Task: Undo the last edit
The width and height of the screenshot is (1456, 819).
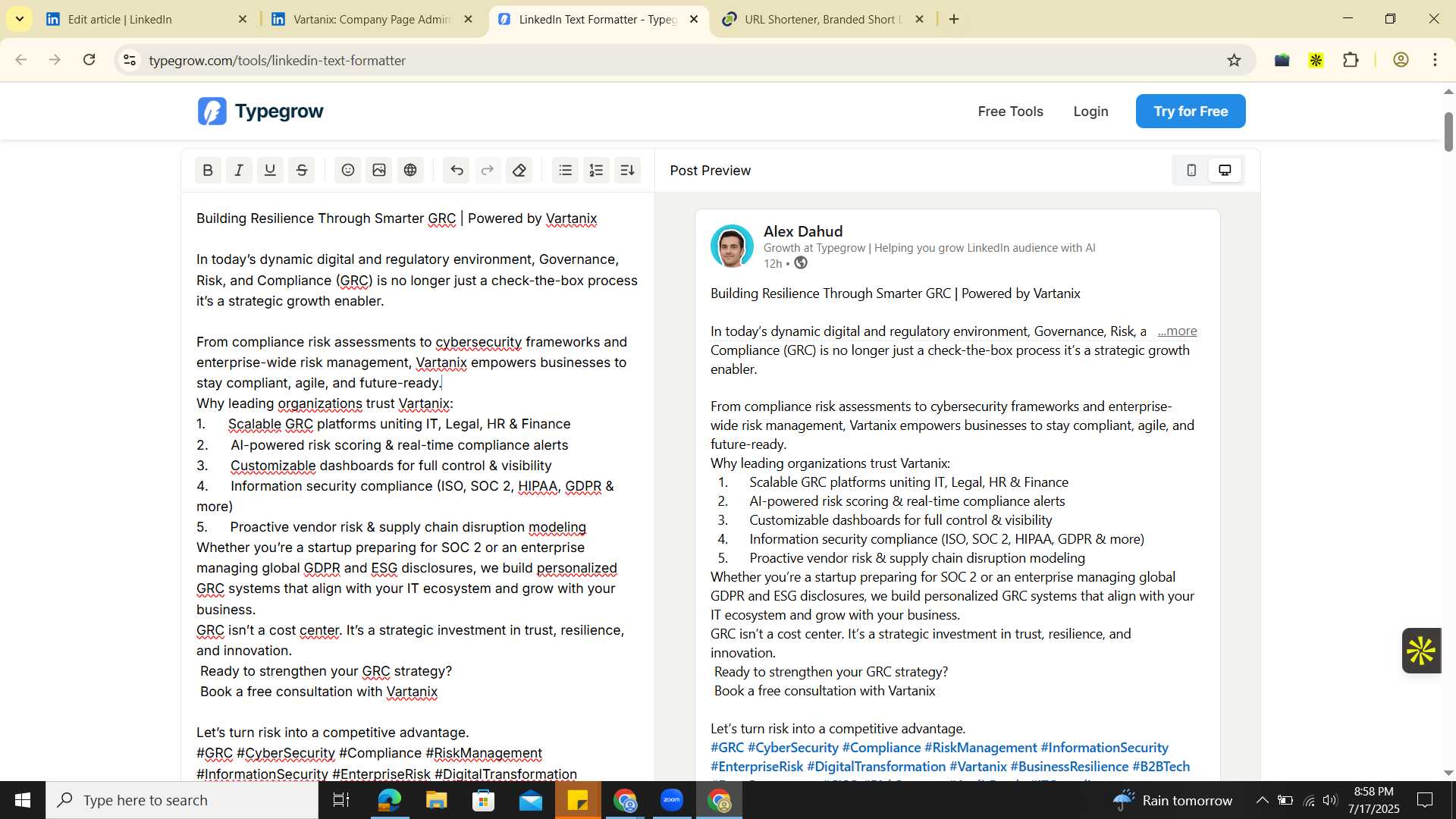Action: click(x=457, y=171)
